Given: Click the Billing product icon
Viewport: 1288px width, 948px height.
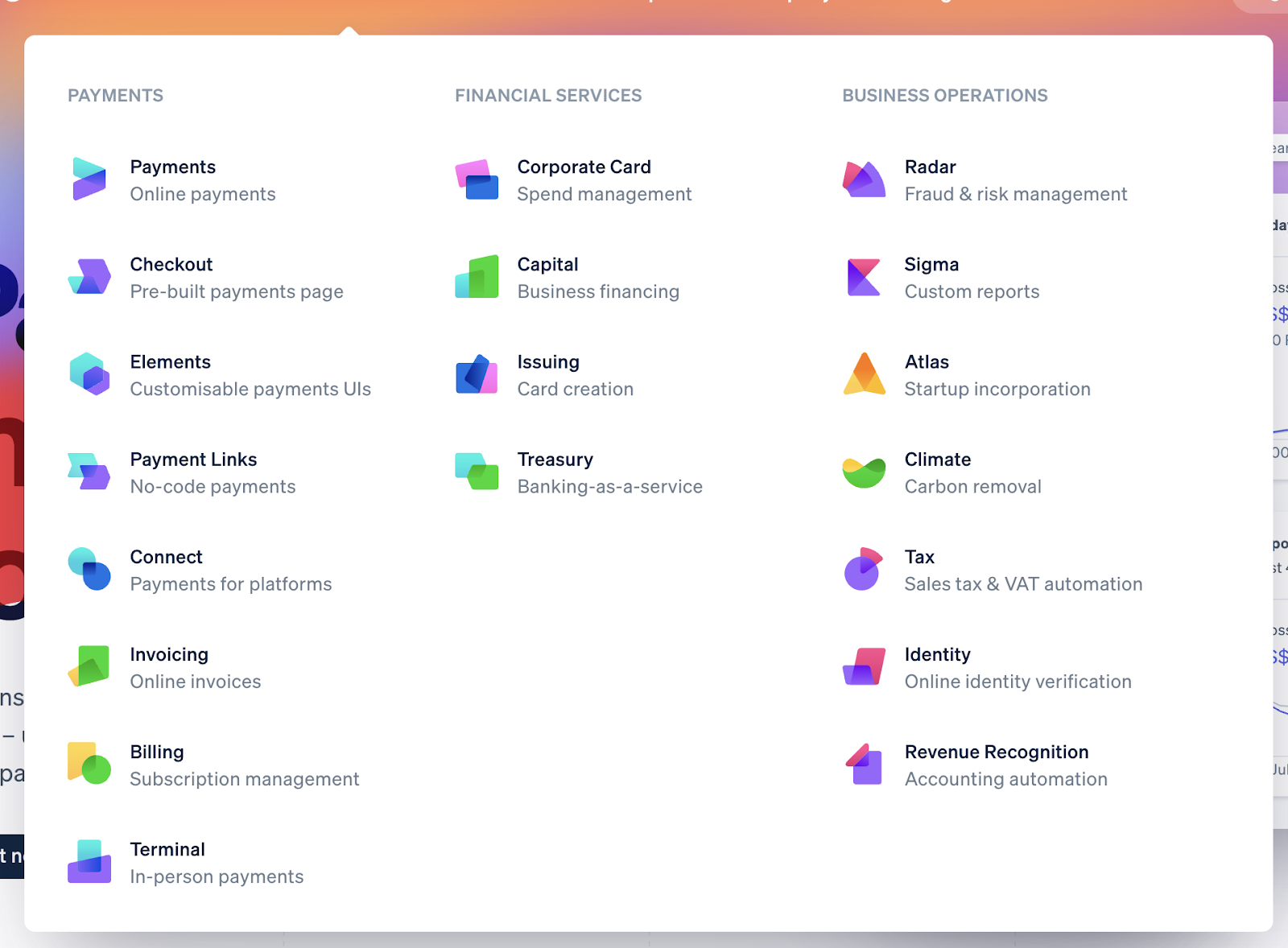Looking at the screenshot, I should pyautogui.click(x=89, y=764).
